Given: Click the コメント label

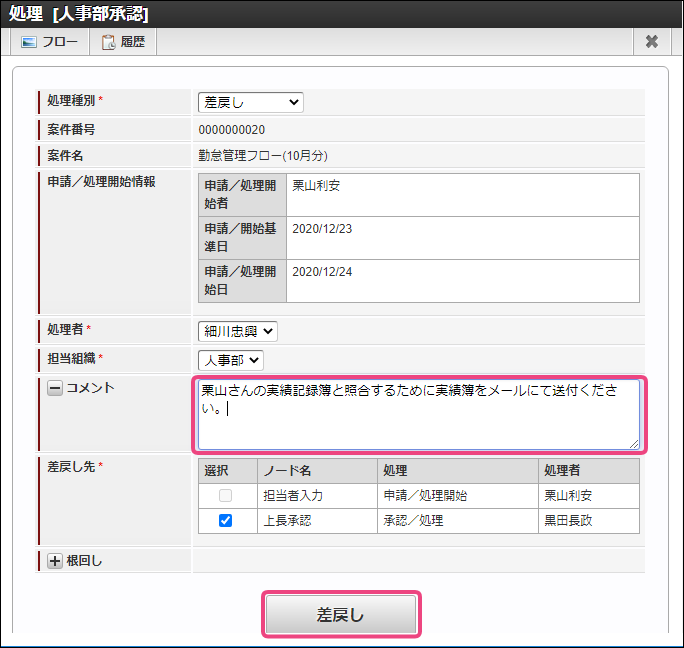Looking at the screenshot, I should coord(90,388).
